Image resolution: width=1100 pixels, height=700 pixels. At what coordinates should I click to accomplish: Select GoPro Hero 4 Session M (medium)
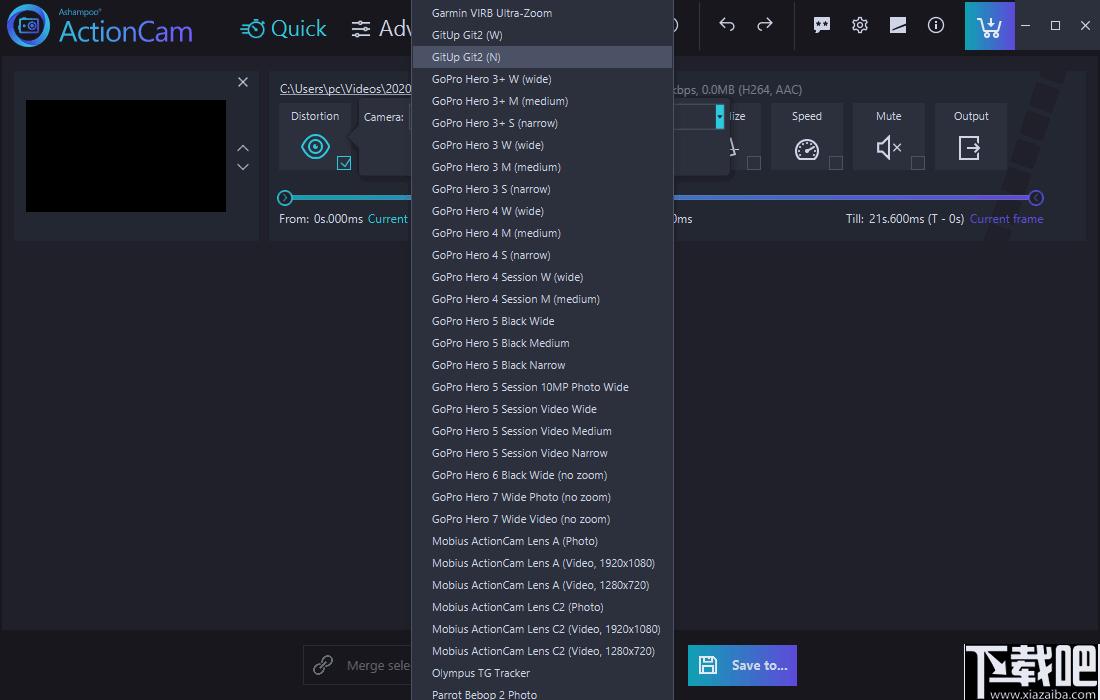[542, 299]
